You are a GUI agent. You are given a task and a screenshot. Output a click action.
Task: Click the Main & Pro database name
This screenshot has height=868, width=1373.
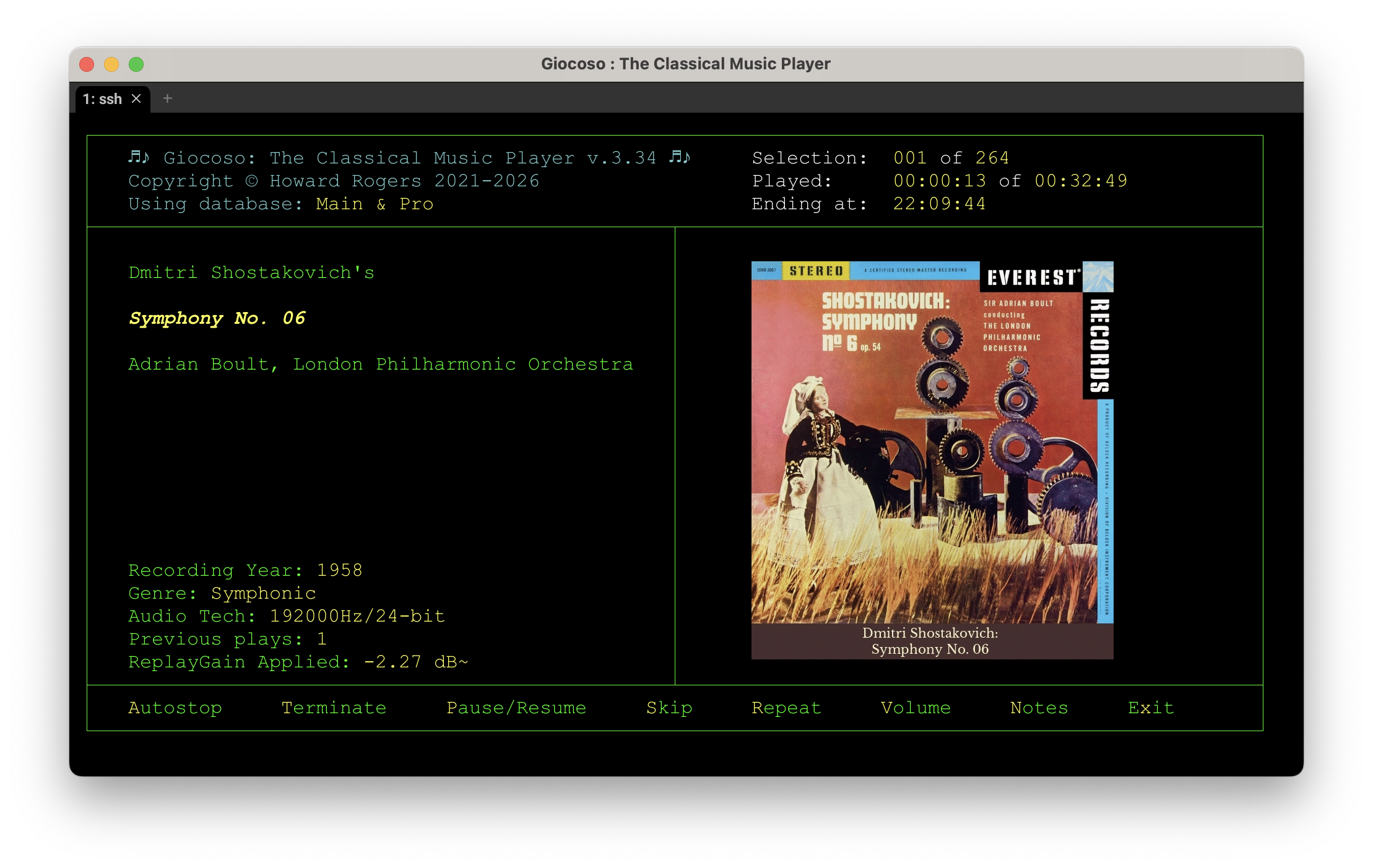(375, 204)
